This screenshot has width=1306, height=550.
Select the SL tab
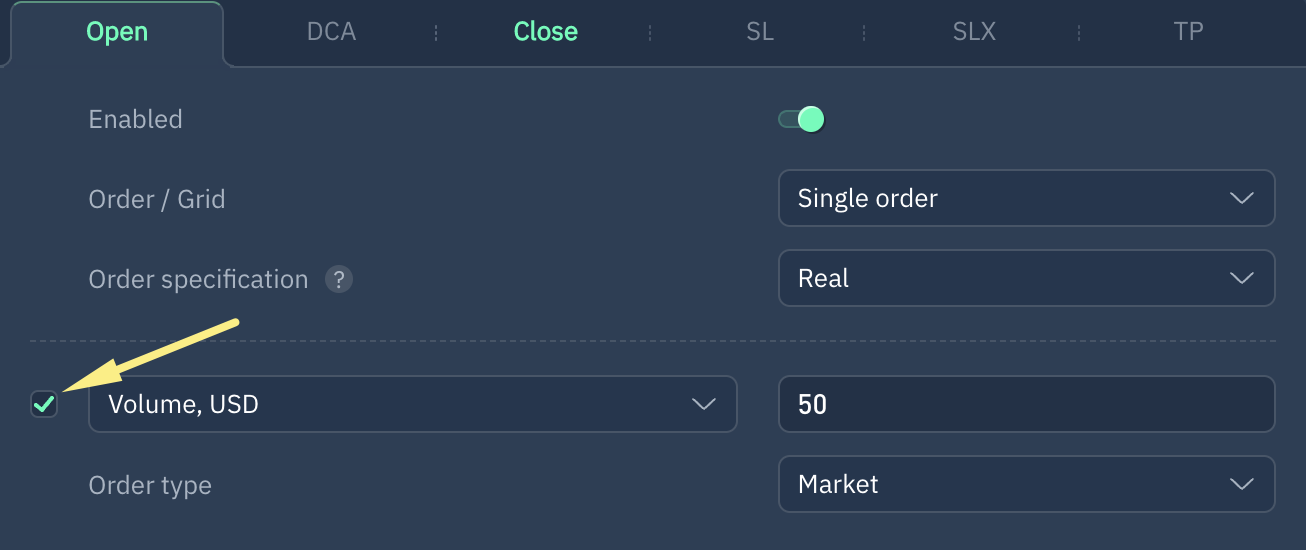point(760,32)
